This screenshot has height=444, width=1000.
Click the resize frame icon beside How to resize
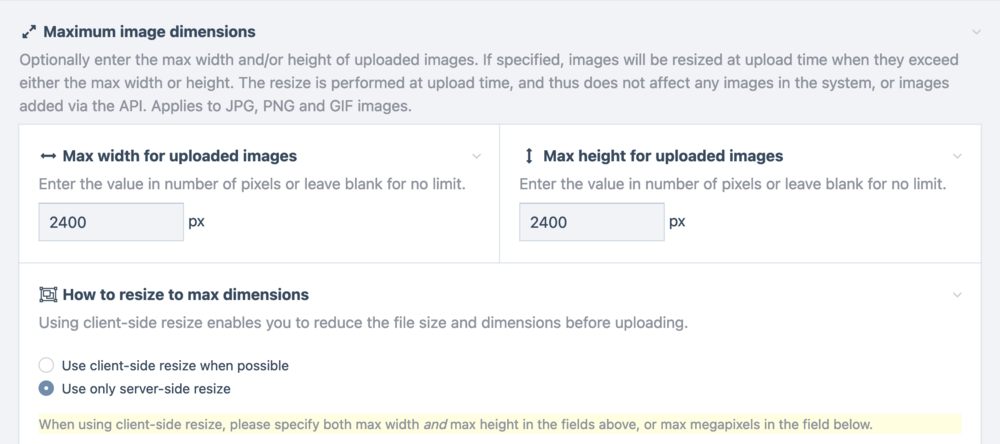click(47, 295)
